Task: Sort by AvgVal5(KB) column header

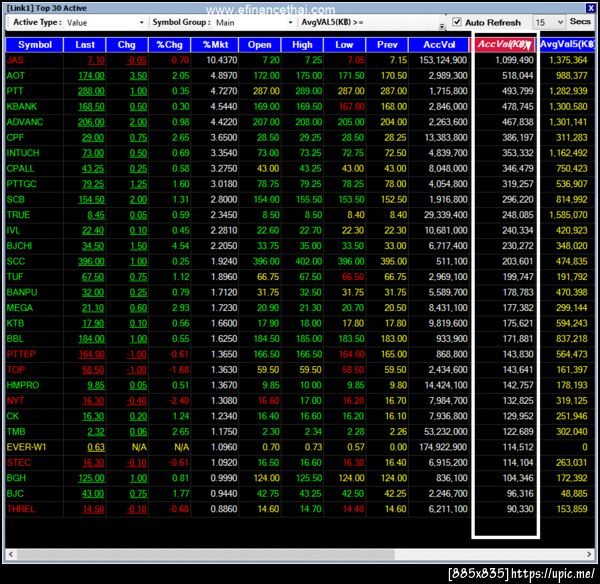Action: (x=567, y=44)
